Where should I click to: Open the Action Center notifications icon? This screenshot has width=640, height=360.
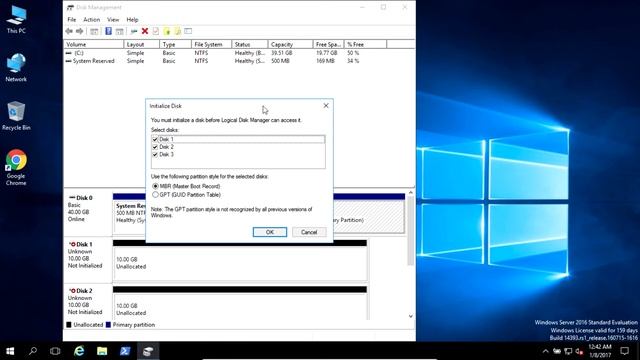coord(624,351)
